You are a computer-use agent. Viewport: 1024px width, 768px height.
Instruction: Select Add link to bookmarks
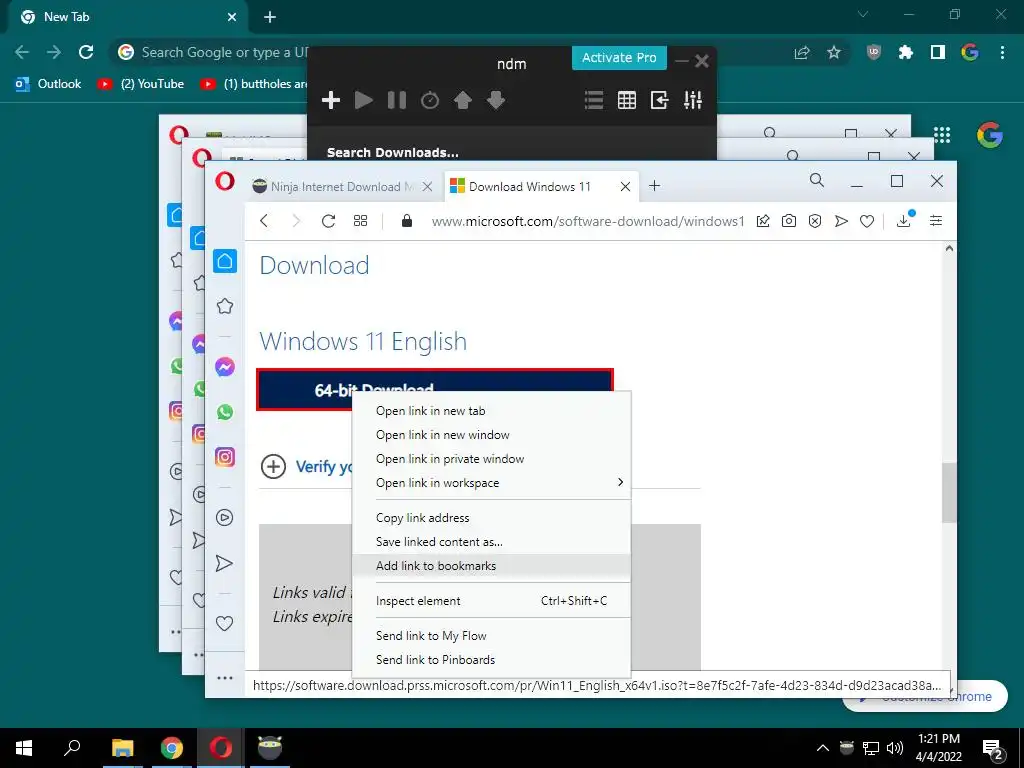click(x=491, y=566)
